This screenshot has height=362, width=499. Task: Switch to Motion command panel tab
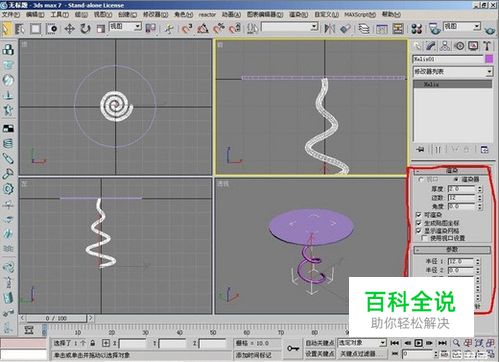coord(459,46)
